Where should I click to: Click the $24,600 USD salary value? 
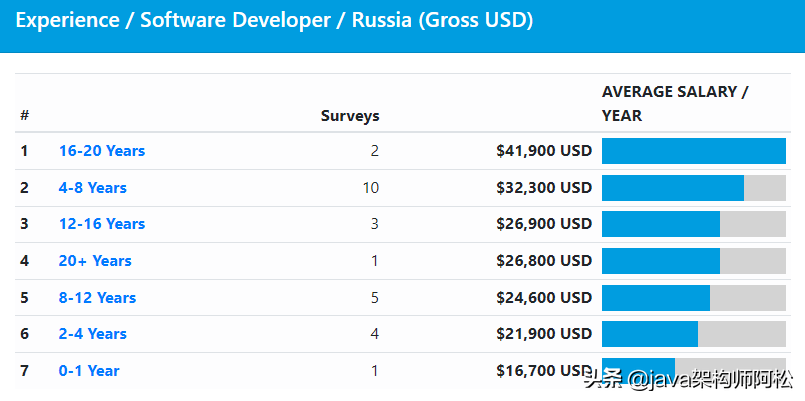[544, 298]
